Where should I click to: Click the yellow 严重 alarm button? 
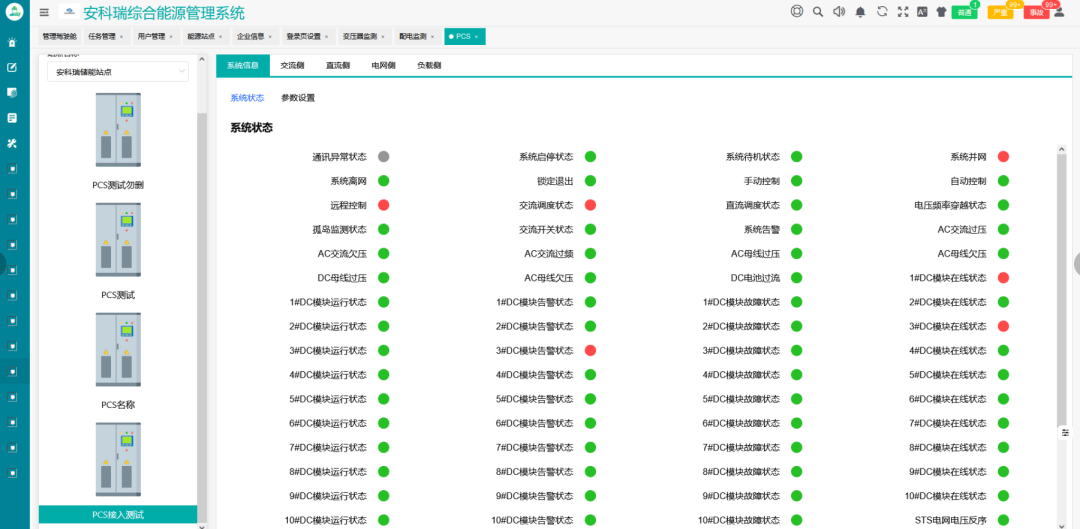[1000, 12]
